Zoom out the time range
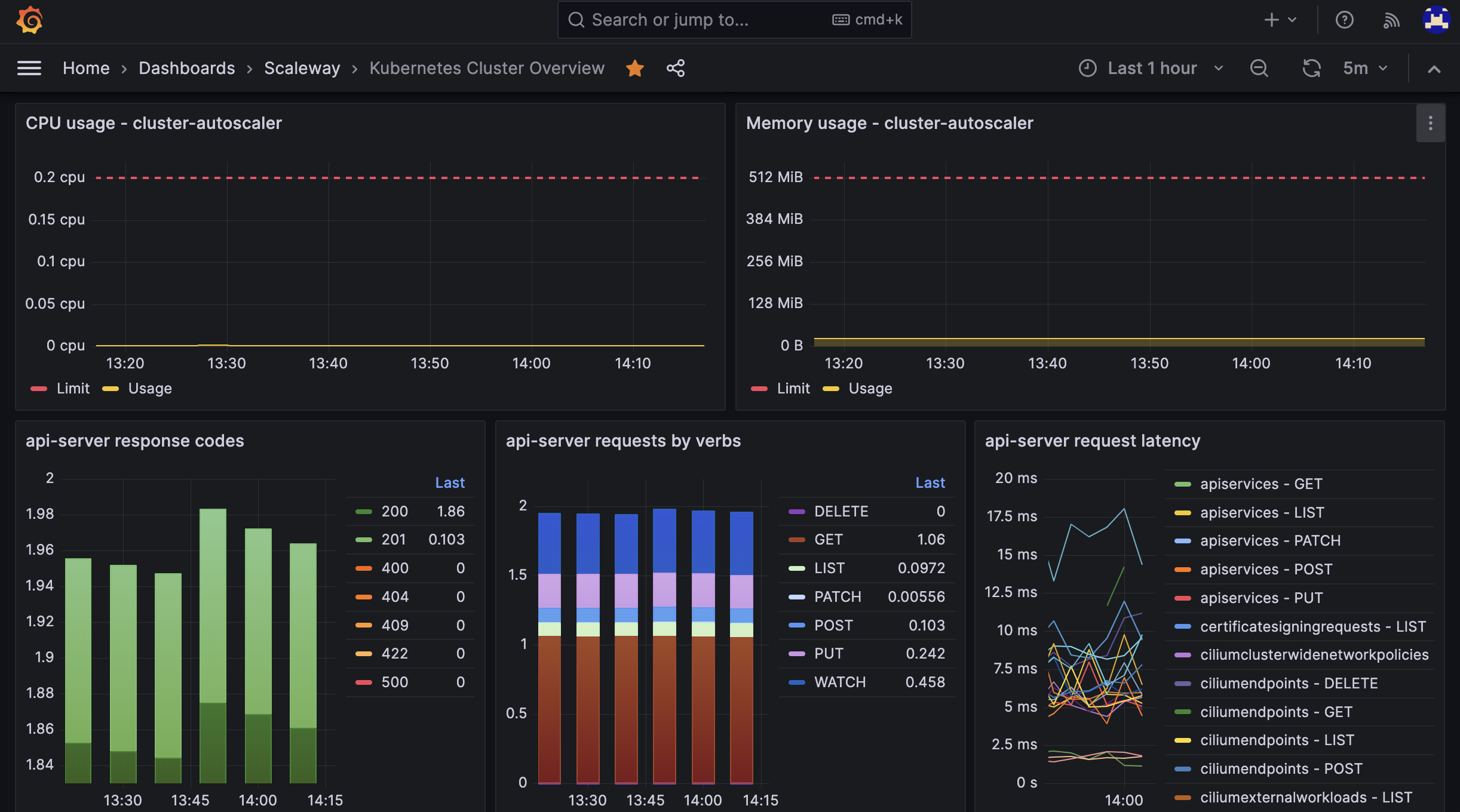1460x812 pixels. point(1259,68)
